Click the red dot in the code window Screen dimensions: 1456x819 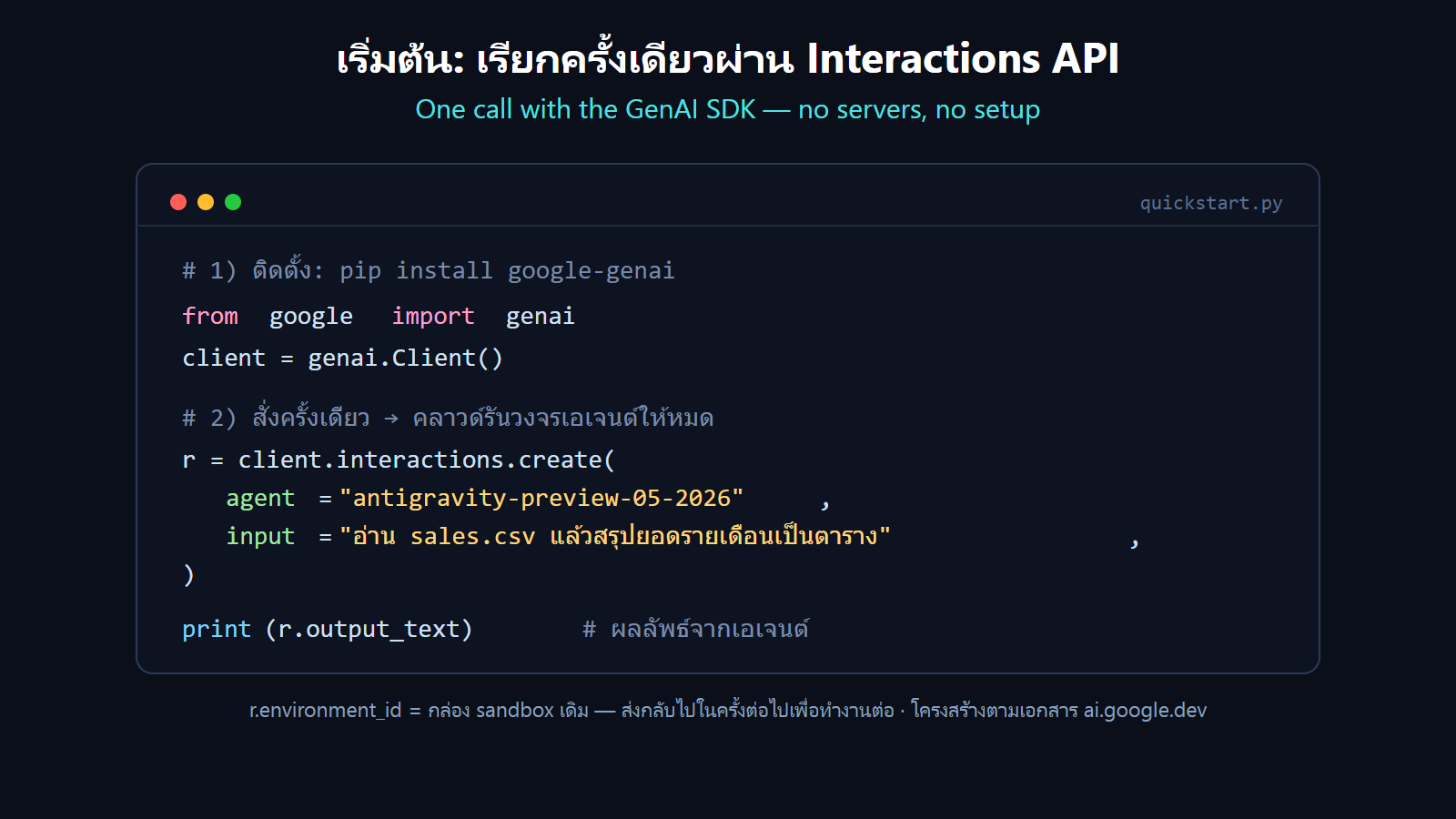(x=178, y=202)
